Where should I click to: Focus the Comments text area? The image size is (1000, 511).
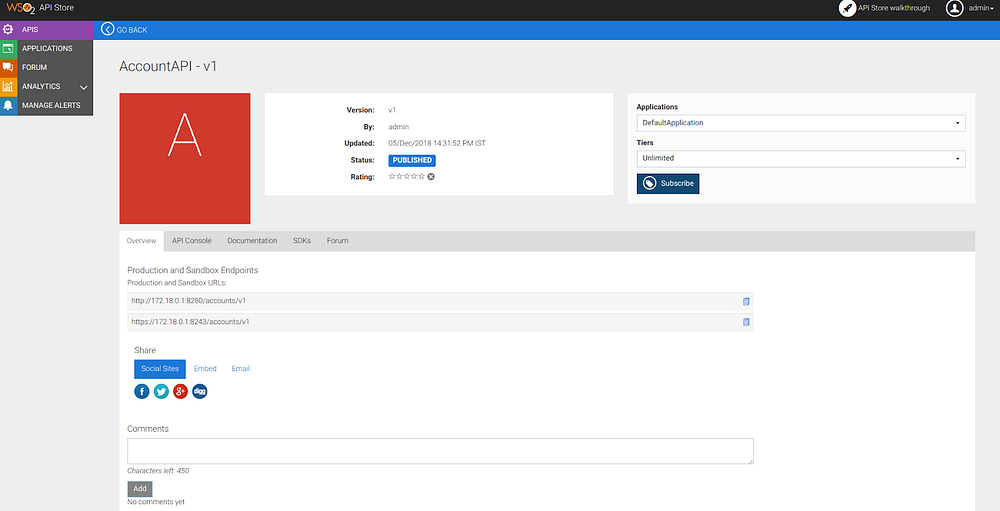click(440, 451)
